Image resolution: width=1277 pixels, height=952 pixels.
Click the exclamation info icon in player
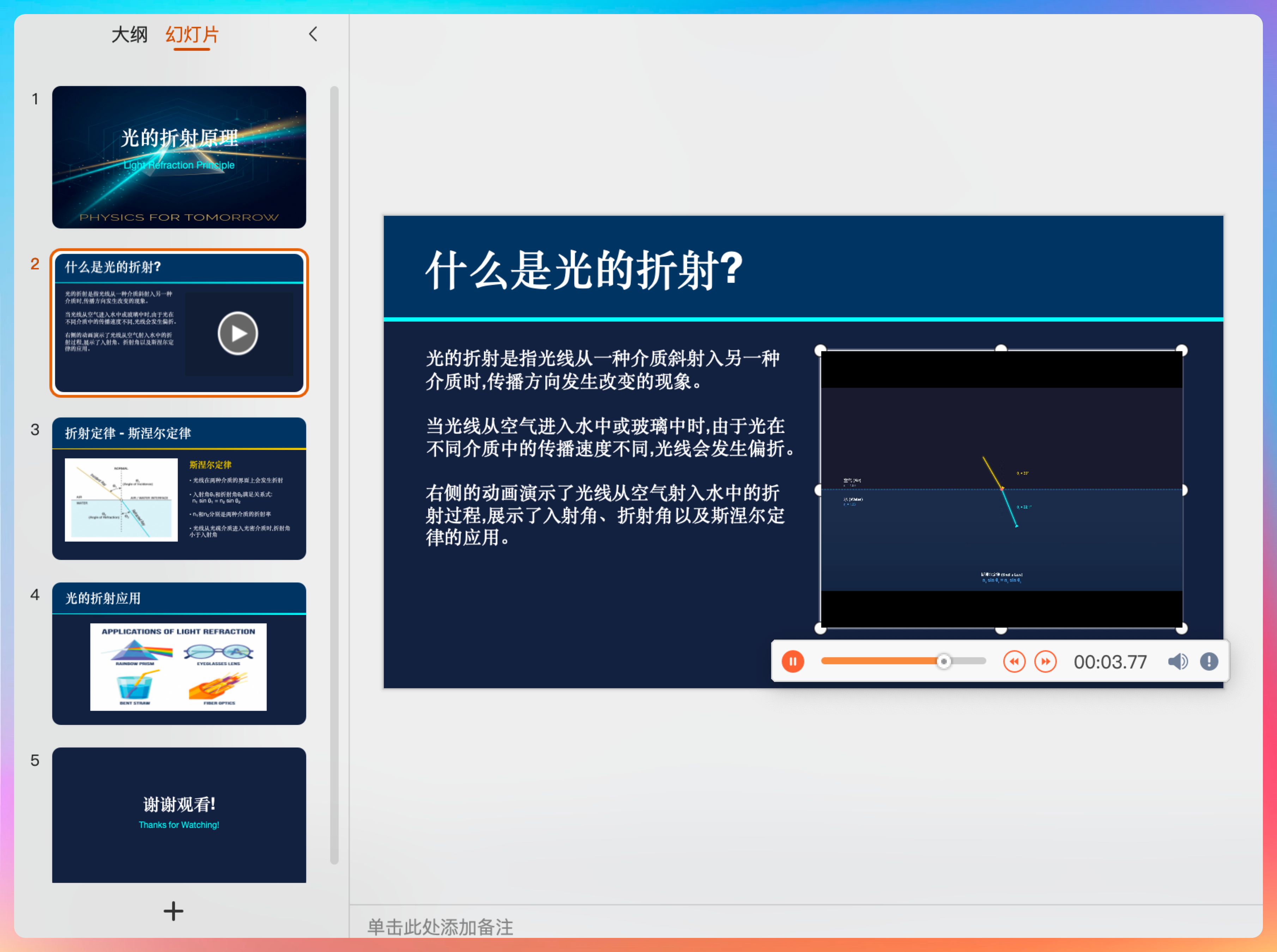pyautogui.click(x=1209, y=661)
